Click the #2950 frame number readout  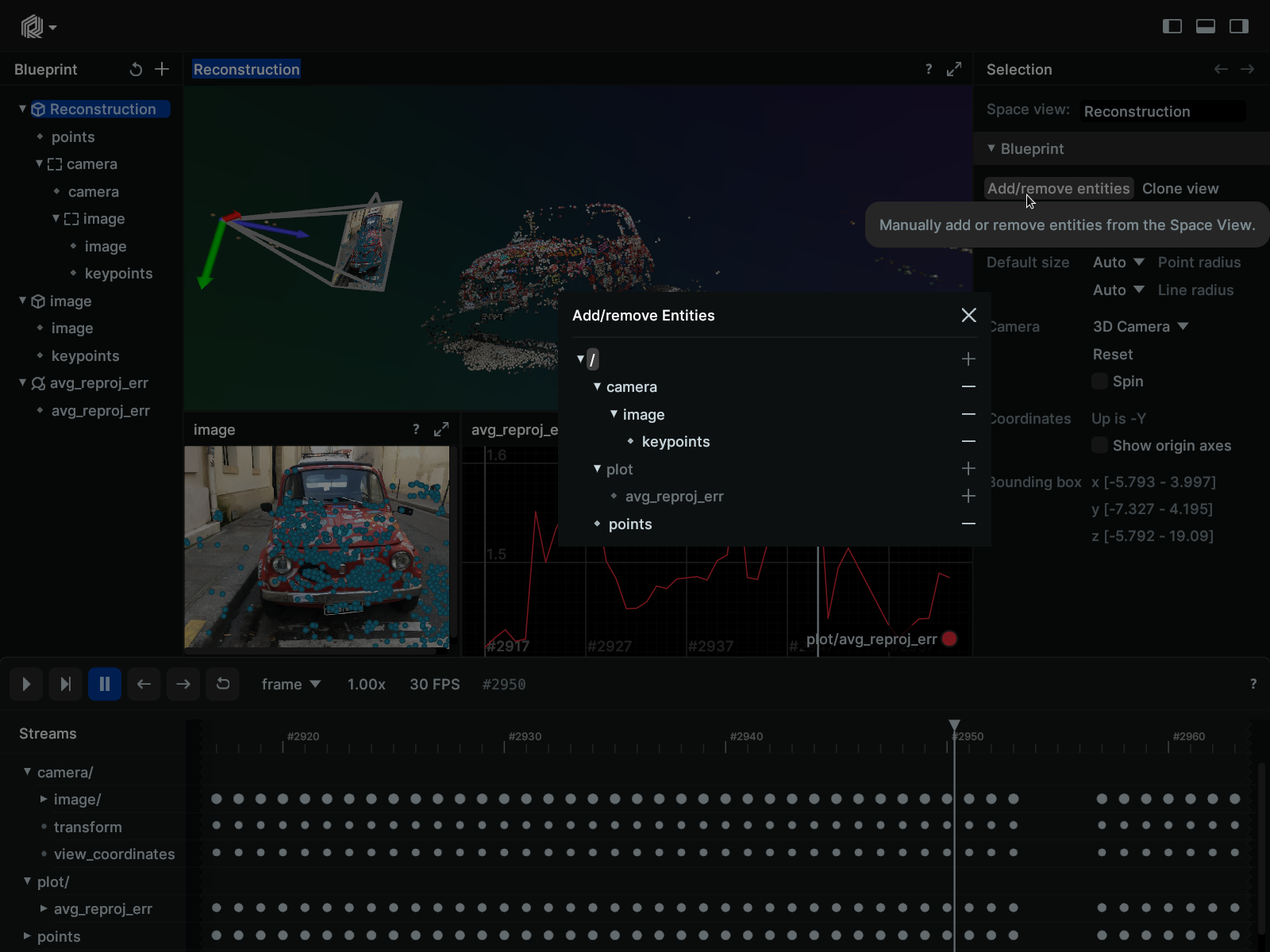(504, 684)
